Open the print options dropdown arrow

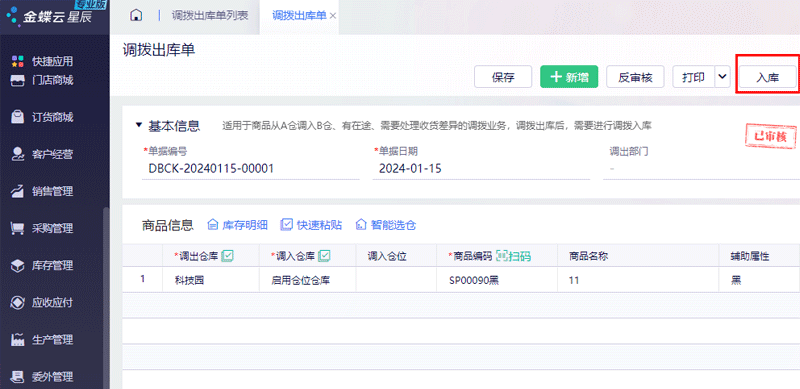[x=722, y=77]
